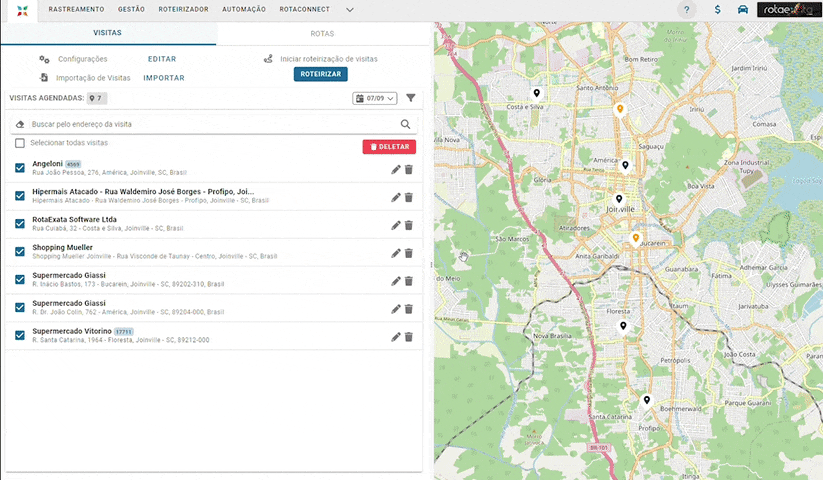Delete the Angeloni visit with trash icon

tap(409, 169)
